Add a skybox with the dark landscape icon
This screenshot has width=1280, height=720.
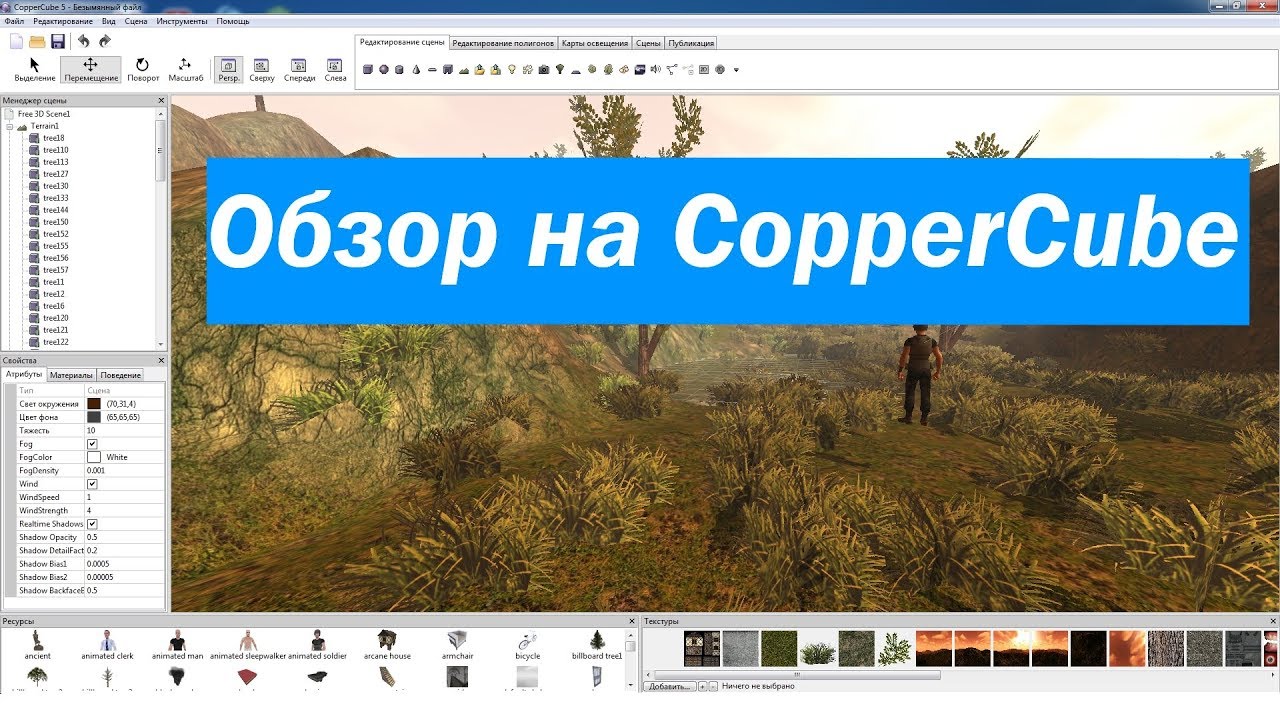(x=640, y=69)
